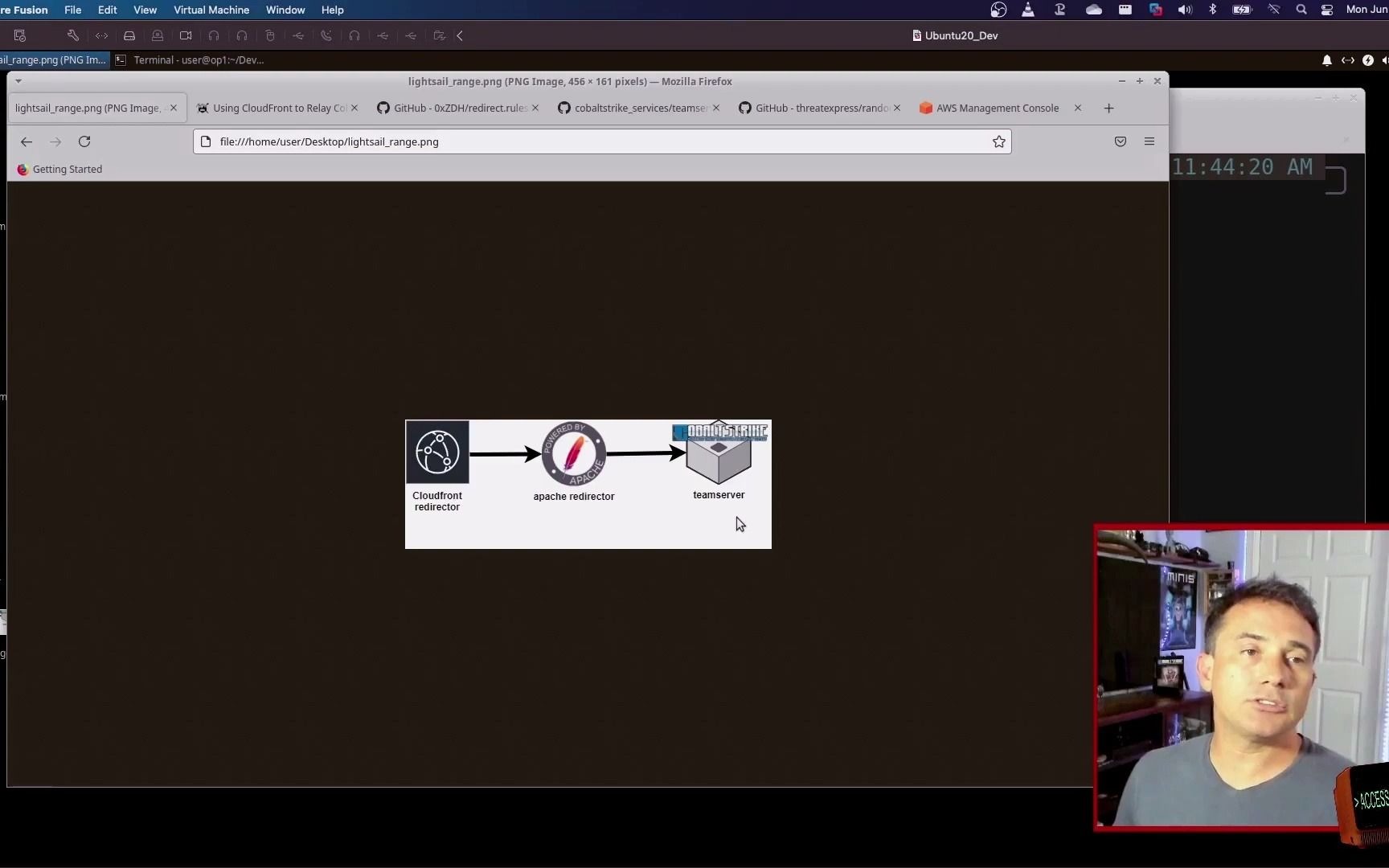The image size is (1389, 868).
Task: Click the power manager bolt icon in Ubuntu panel
Action: (x=1368, y=60)
